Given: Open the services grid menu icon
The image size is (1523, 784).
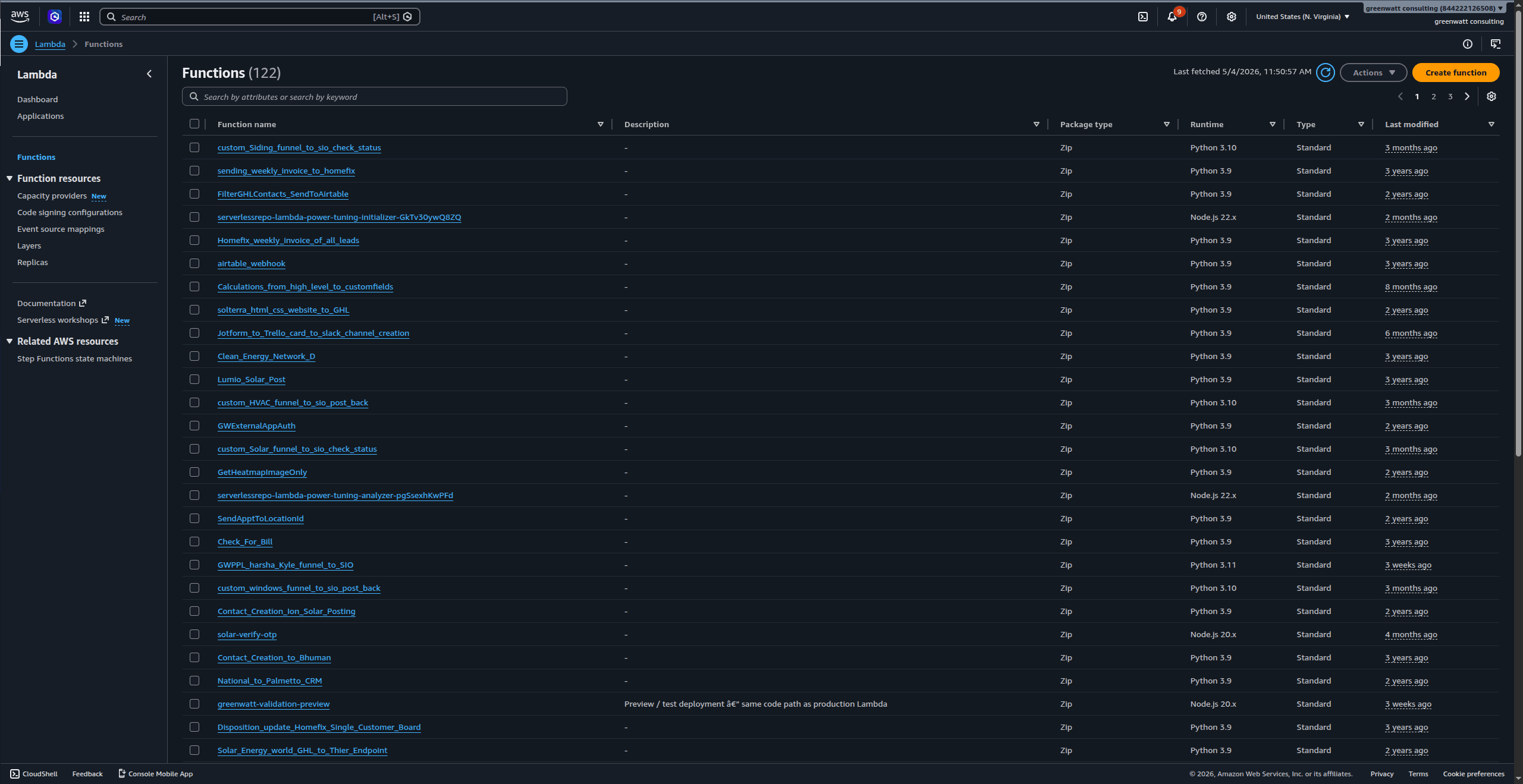Looking at the screenshot, I should tap(84, 17).
